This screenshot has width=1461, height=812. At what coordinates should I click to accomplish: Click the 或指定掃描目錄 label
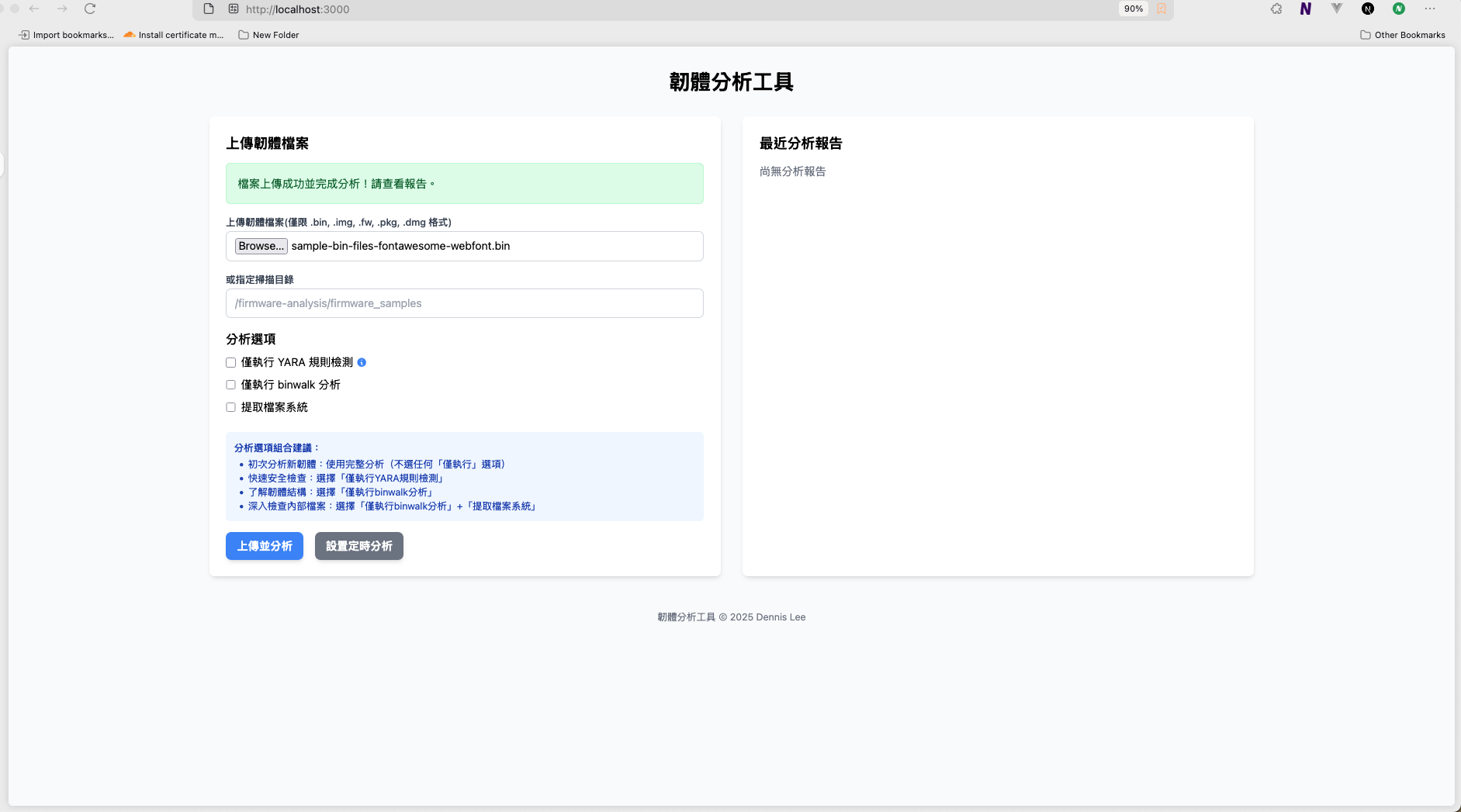[x=260, y=279]
